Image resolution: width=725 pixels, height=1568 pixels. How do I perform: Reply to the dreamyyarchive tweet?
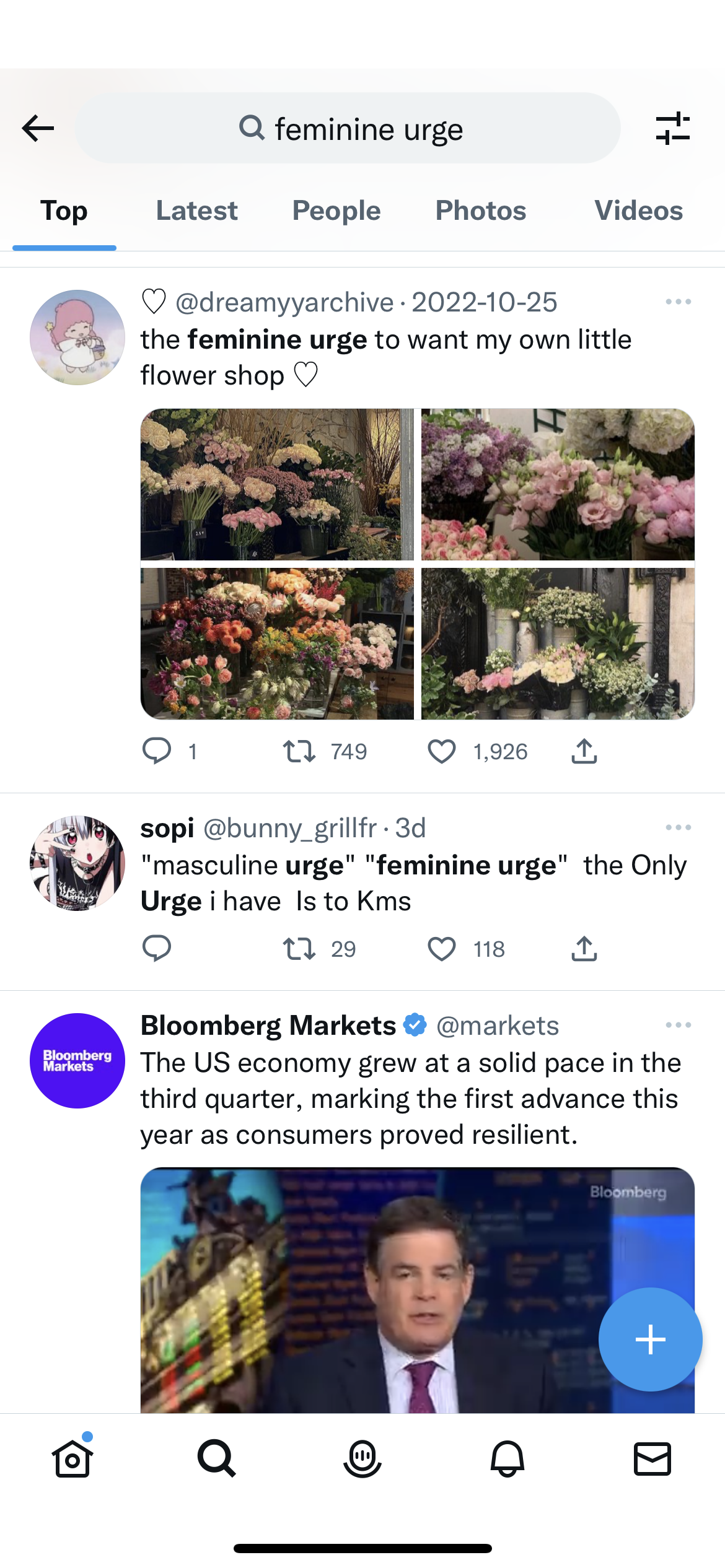[x=157, y=752]
